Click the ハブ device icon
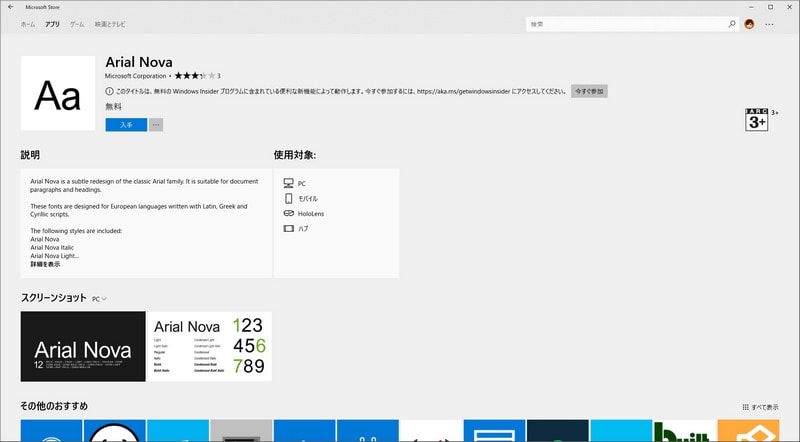The height and width of the screenshot is (442, 800). (x=289, y=229)
